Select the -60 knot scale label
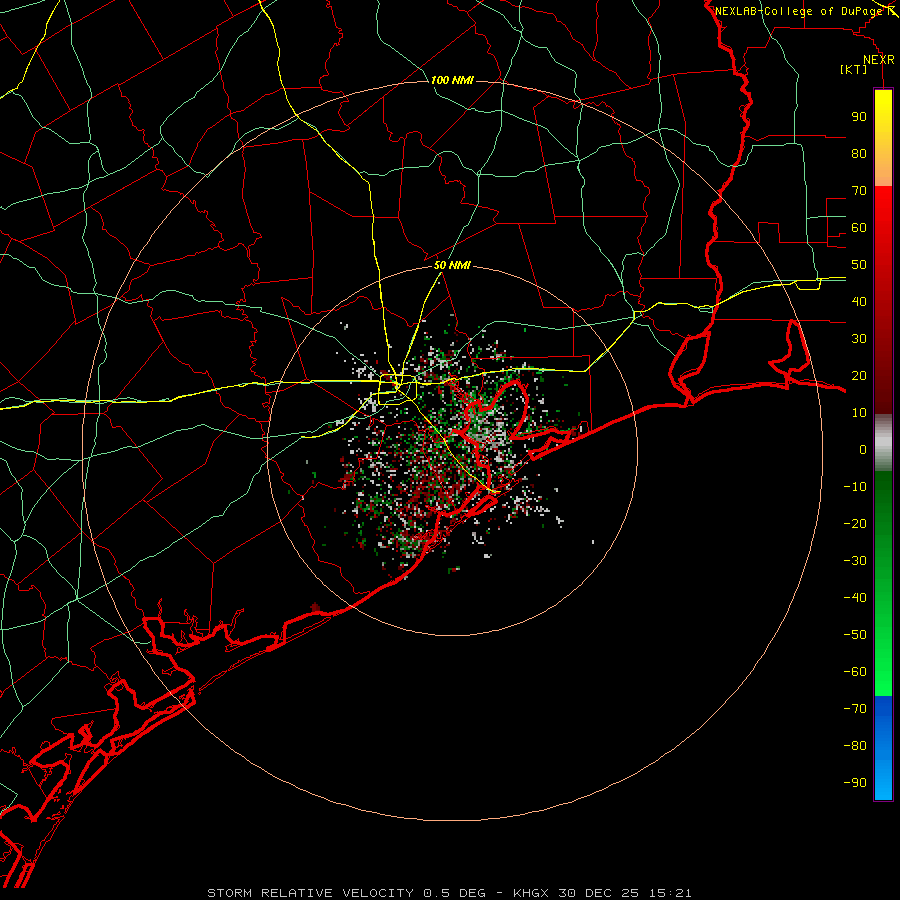This screenshot has width=900, height=900. (855, 672)
